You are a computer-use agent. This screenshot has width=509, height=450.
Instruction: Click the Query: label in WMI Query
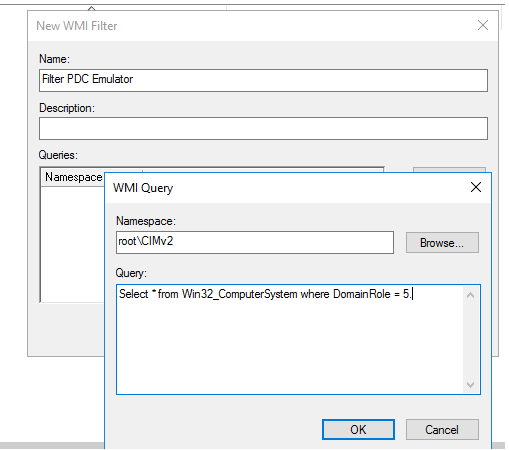(x=131, y=273)
